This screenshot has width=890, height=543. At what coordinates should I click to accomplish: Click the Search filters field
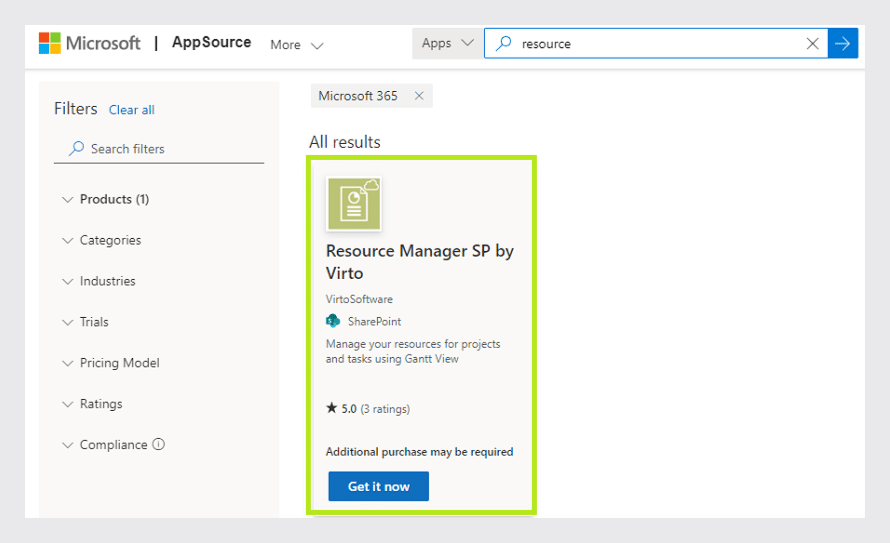click(x=159, y=149)
